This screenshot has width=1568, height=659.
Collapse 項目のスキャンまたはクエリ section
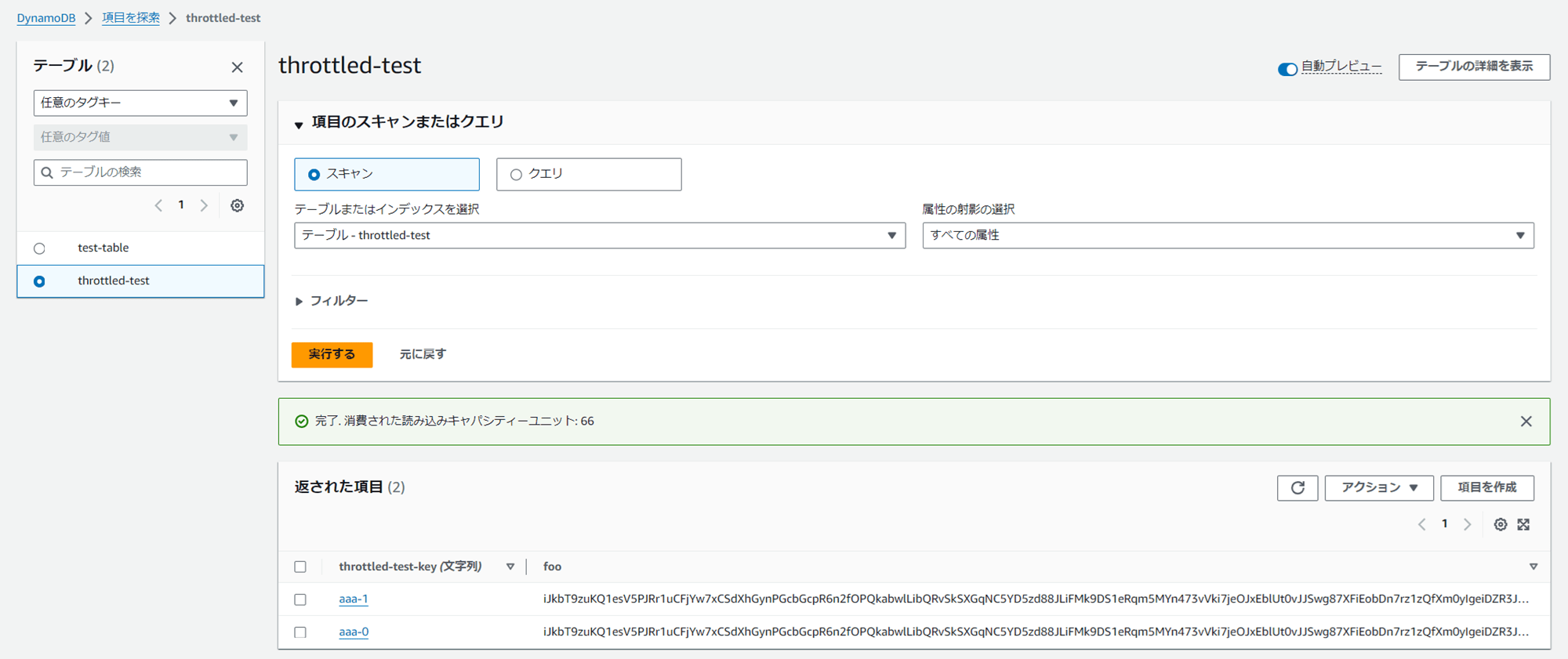pos(299,125)
